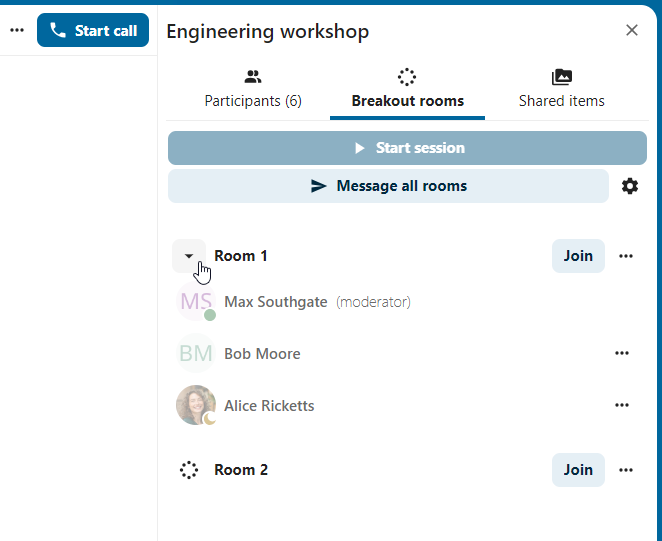Open Alice Ricketts participant options menu
The image size is (662, 541).
622,405
